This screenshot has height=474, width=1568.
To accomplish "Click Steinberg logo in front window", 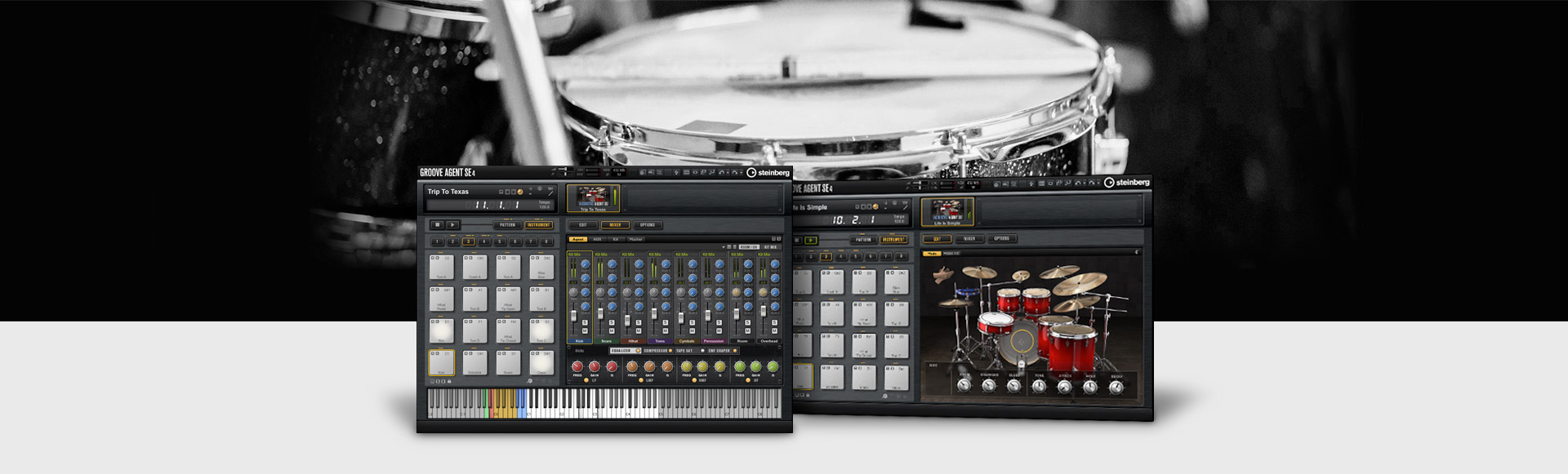I will coord(768,172).
